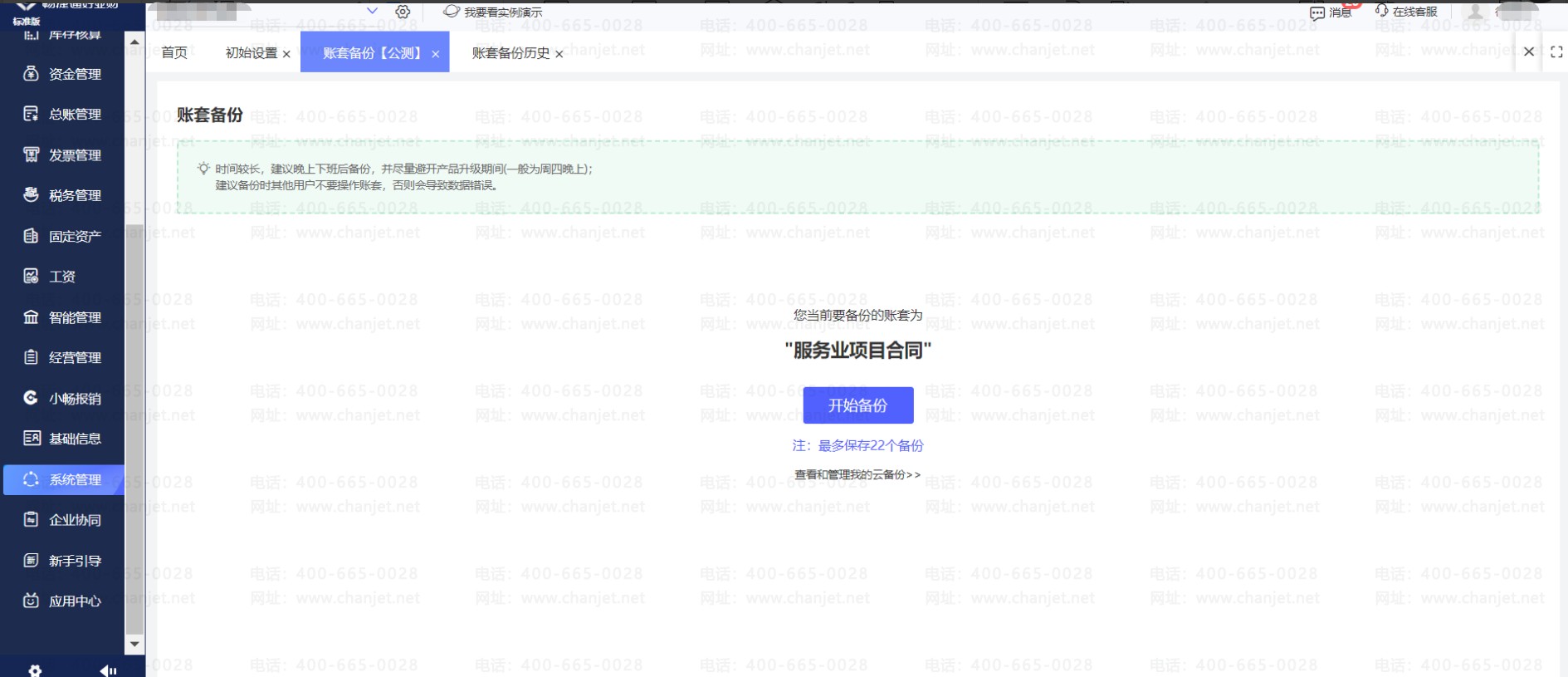Go to 发票管理 via its sidebar icon

31,155
